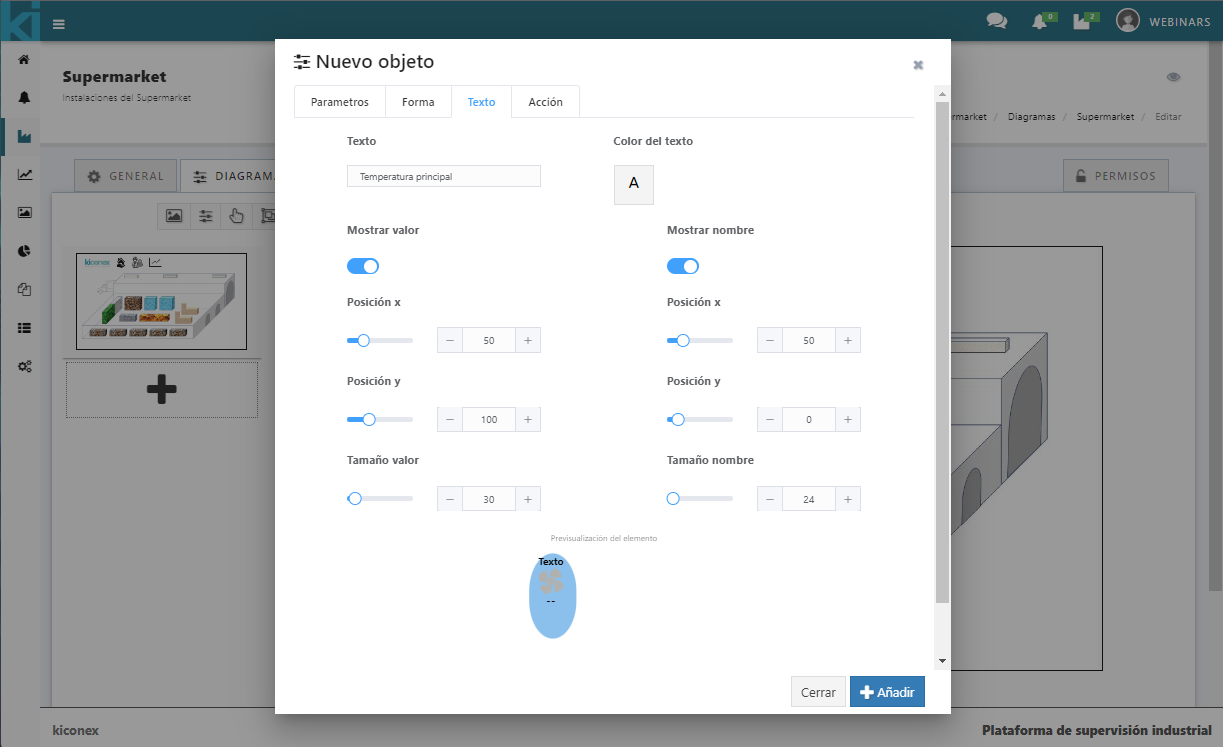Open the pie chart icon in the sidebar
The height and width of the screenshot is (747, 1223).
pyautogui.click(x=24, y=251)
